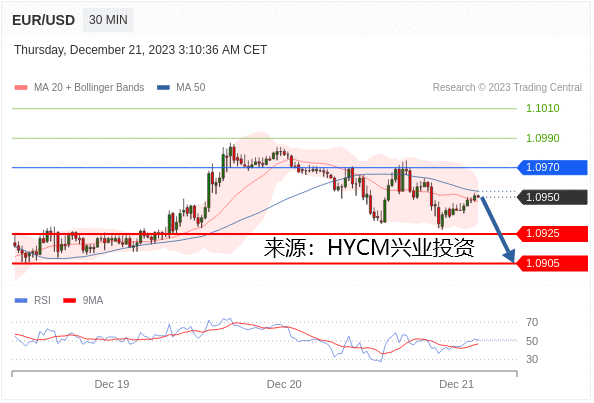Screen dimensions: 594x403
Task: Select the EUR/USD pair title
Action: tap(44, 20)
